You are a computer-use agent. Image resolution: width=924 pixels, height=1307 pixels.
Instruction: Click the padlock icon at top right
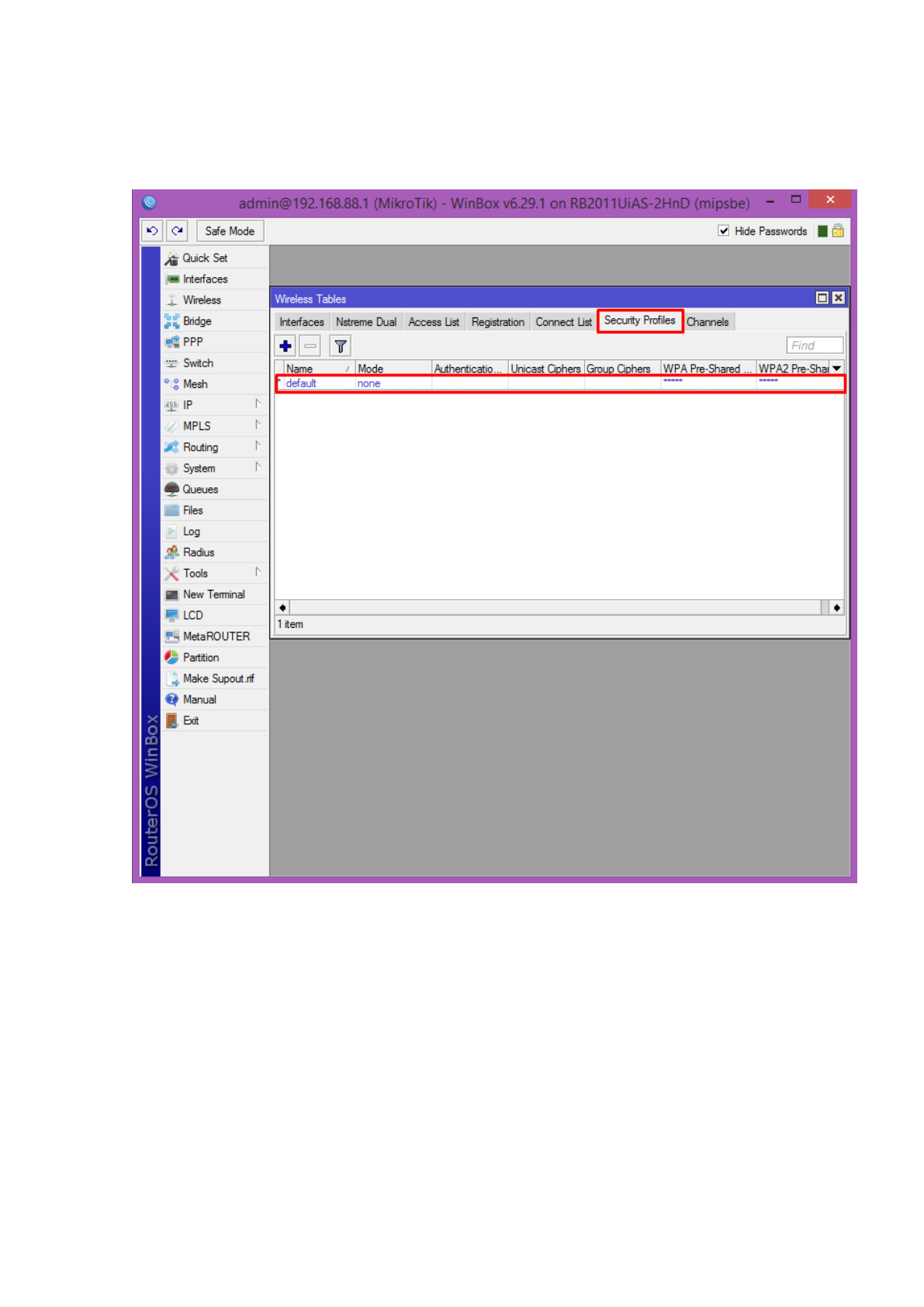838,231
